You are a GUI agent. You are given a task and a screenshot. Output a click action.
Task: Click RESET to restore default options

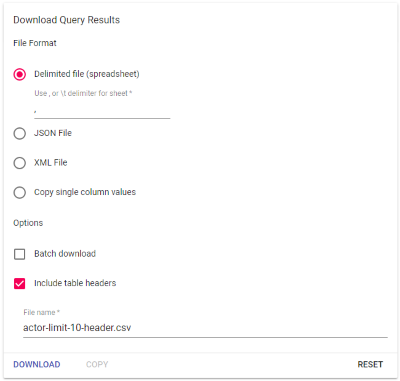click(x=370, y=364)
